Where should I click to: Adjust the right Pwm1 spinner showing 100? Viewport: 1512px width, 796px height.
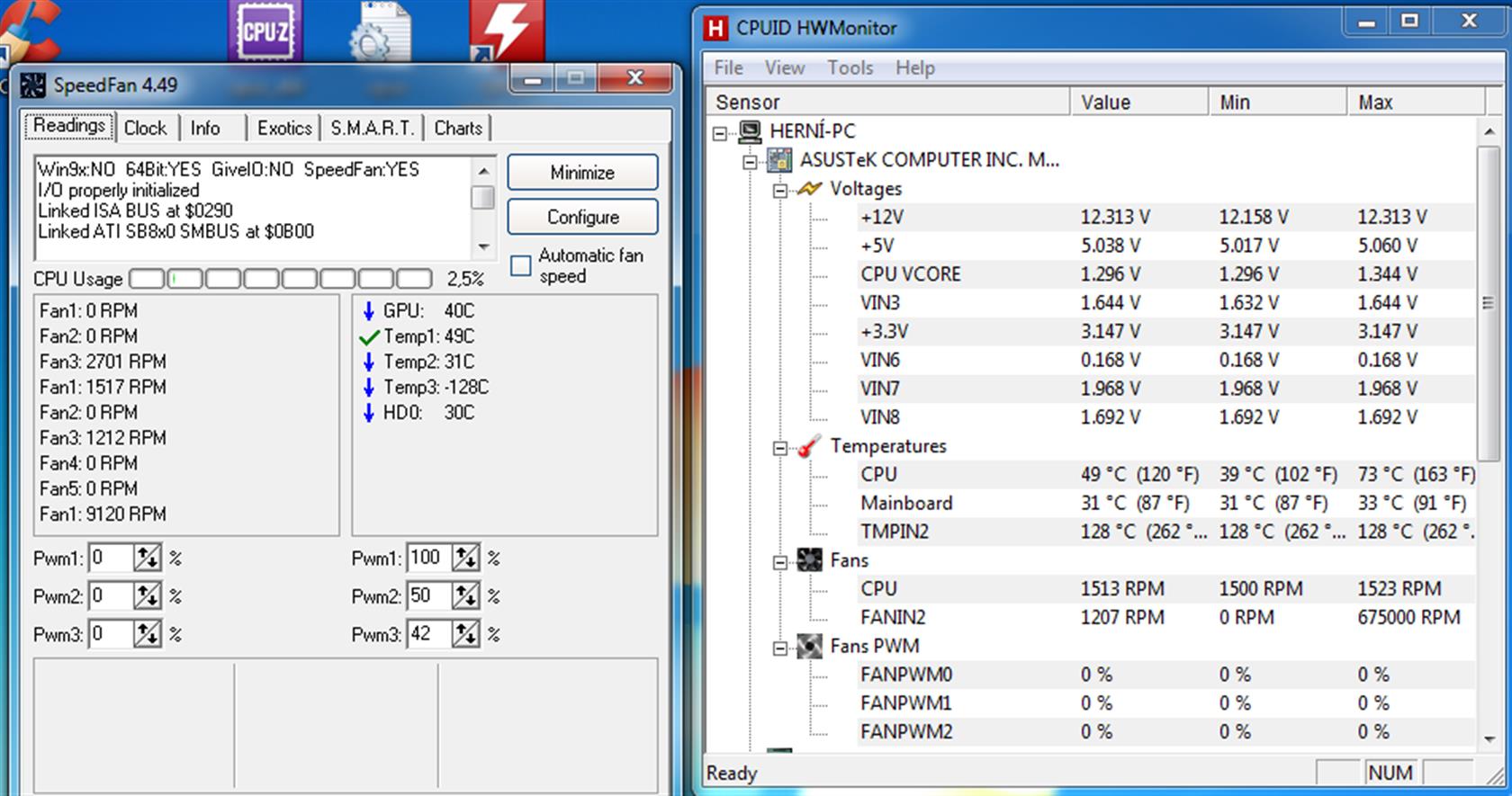[x=465, y=558]
